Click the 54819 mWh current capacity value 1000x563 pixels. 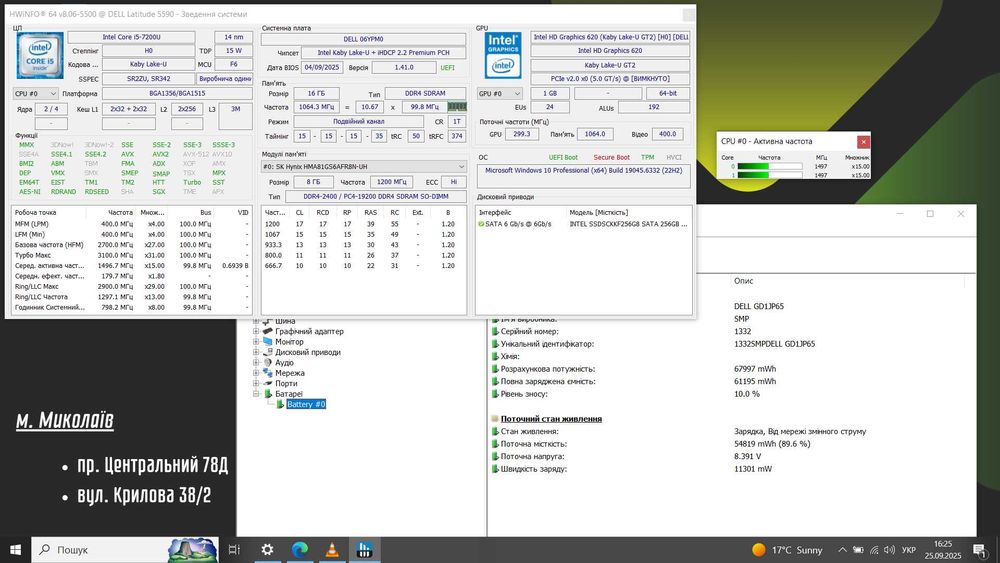tap(772, 444)
